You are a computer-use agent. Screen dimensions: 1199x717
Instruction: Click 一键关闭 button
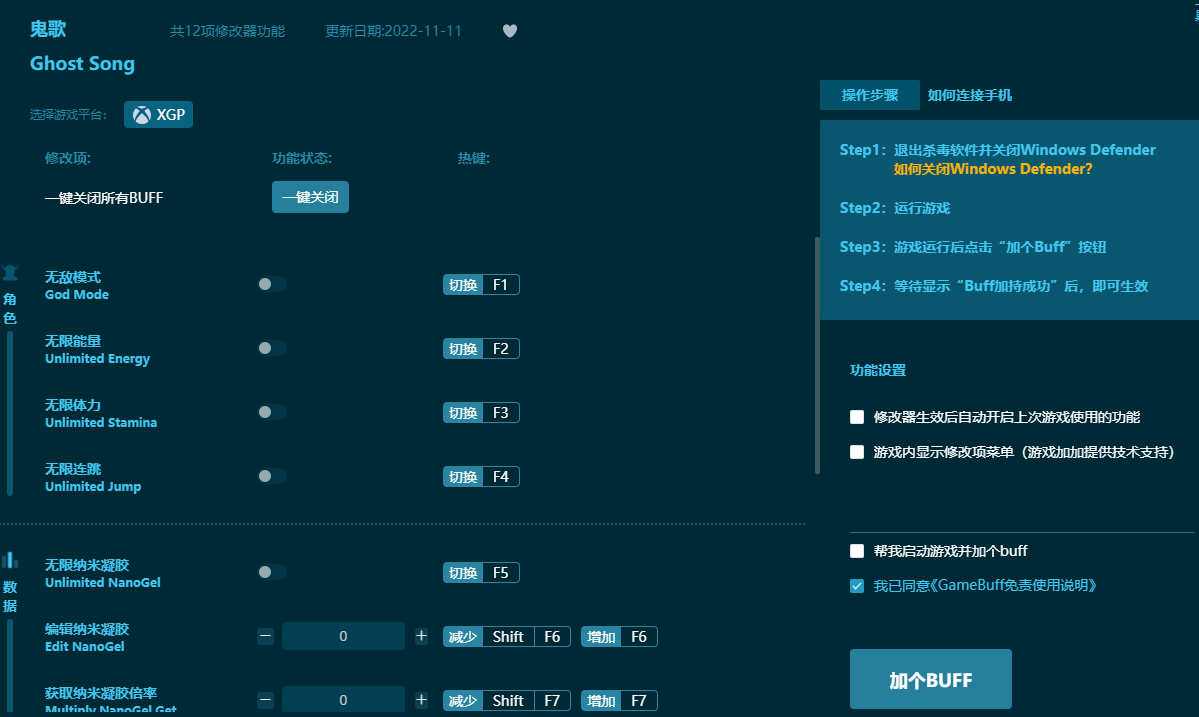point(310,197)
